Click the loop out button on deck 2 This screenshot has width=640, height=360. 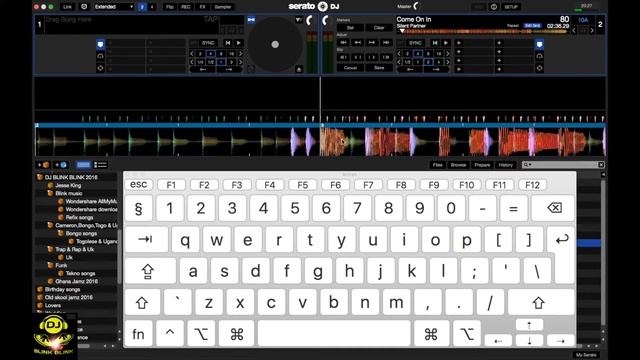pyautogui.click(x=436, y=70)
